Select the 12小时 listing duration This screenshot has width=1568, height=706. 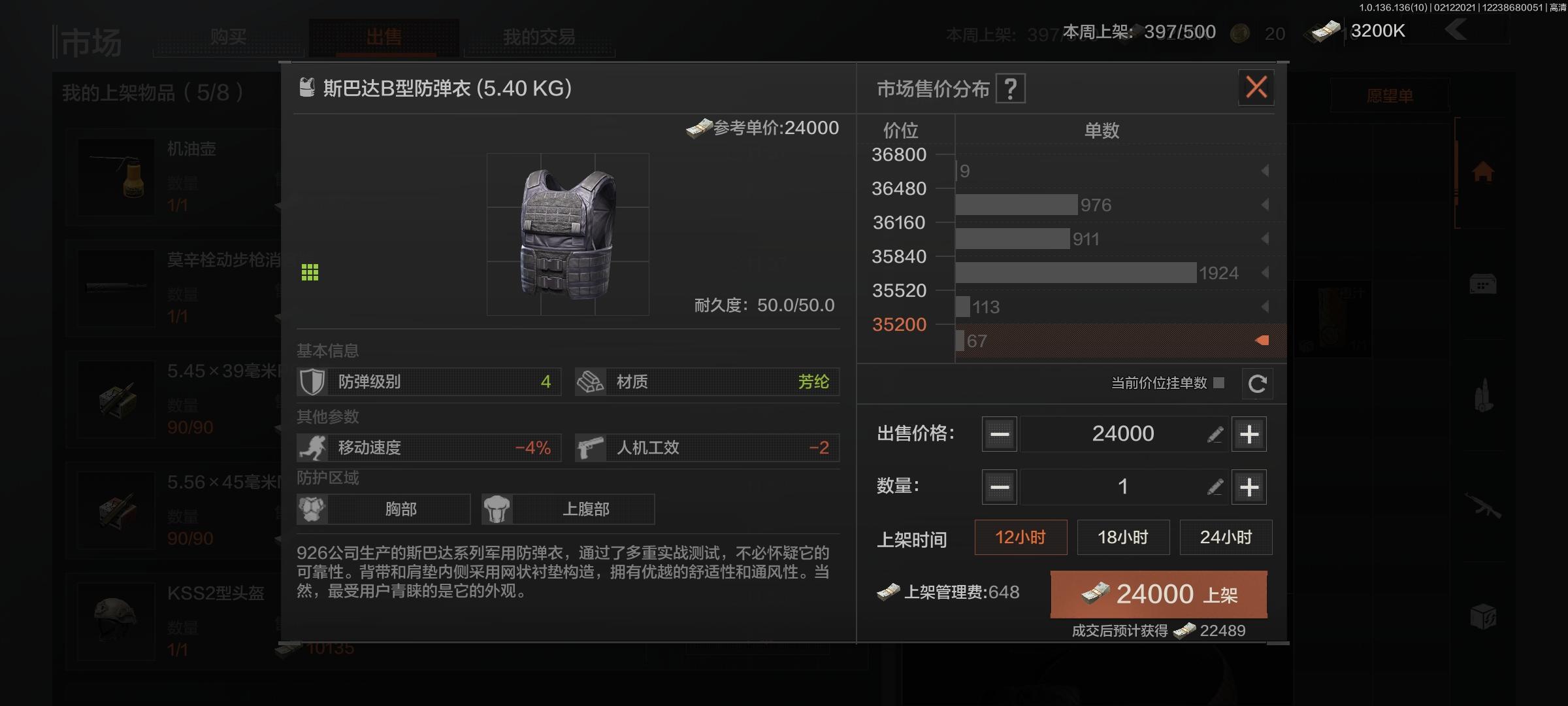click(x=1021, y=537)
